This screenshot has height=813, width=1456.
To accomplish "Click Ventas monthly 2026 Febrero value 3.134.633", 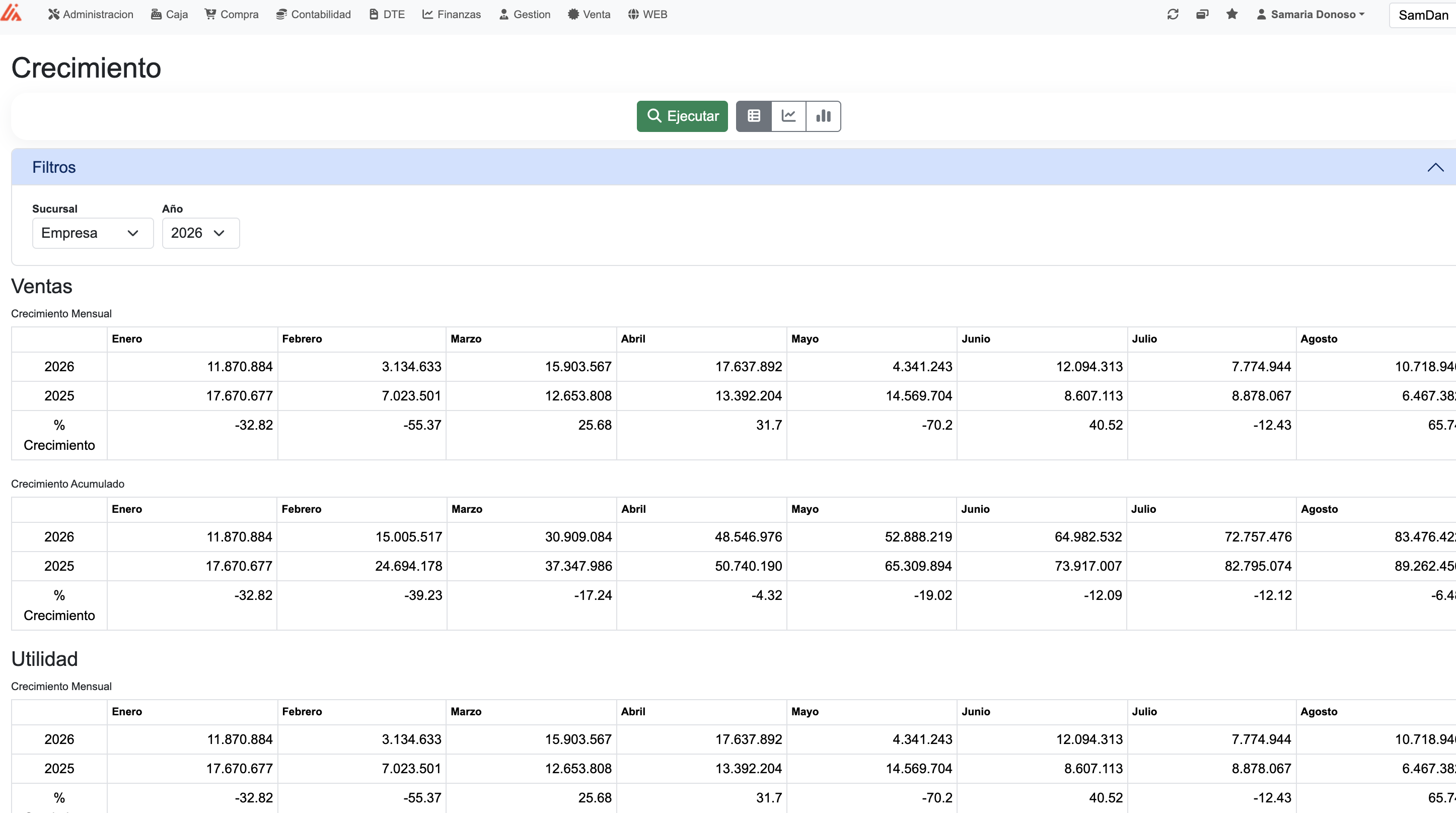I will (x=411, y=366).
